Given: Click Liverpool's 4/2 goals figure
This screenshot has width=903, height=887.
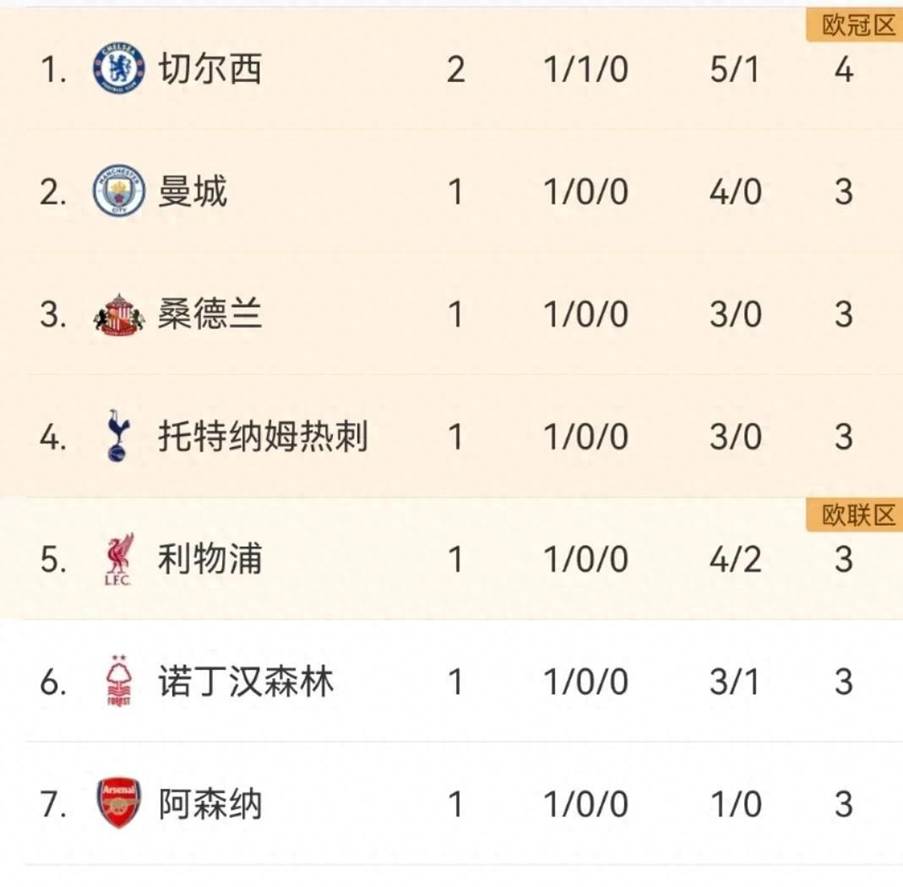Looking at the screenshot, I should pos(734,560).
